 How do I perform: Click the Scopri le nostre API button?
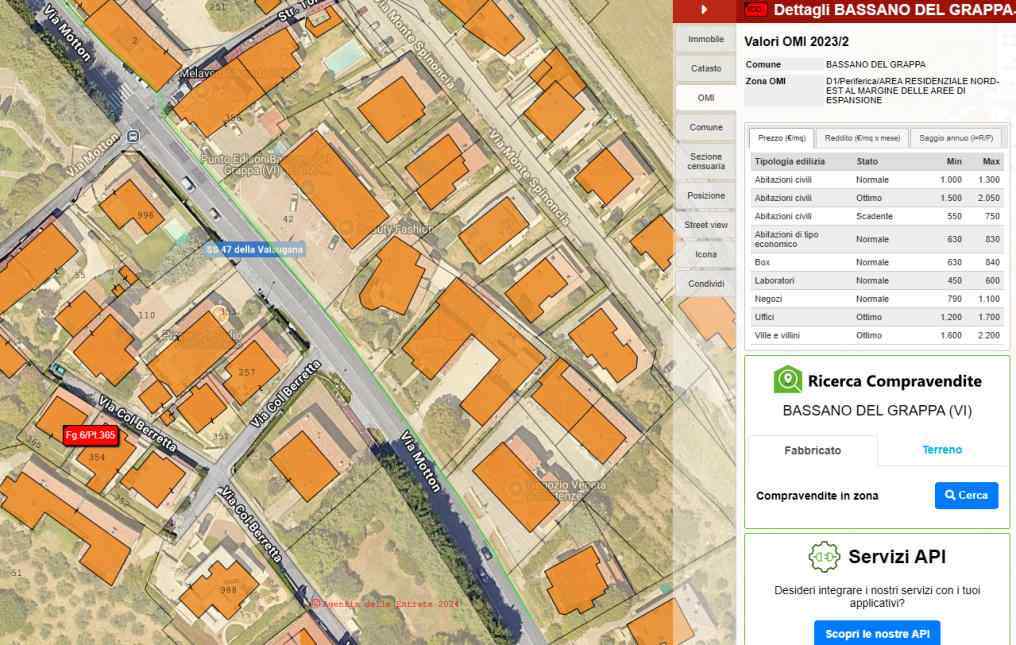876,634
